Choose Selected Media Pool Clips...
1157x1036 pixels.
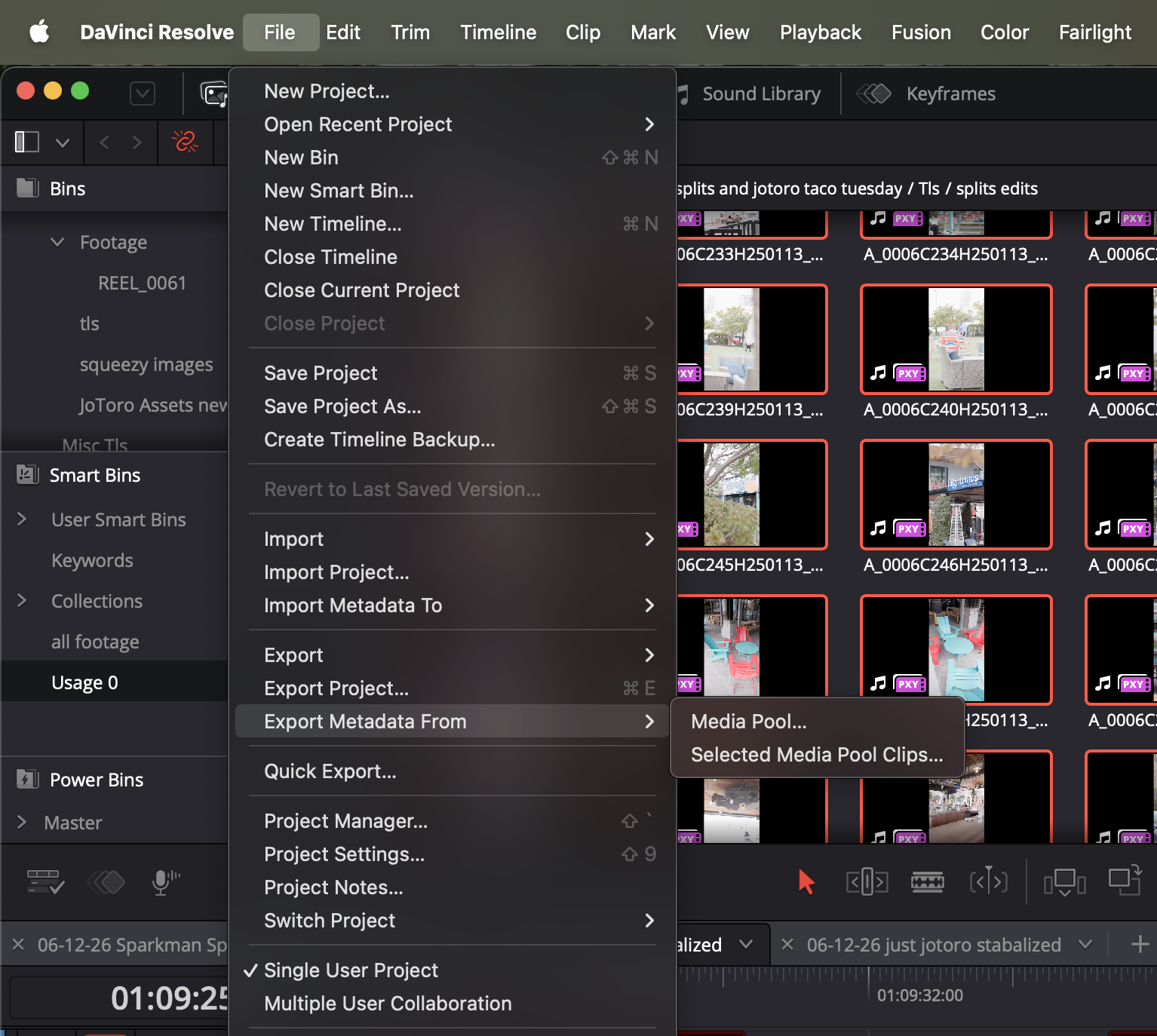pyautogui.click(x=818, y=755)
